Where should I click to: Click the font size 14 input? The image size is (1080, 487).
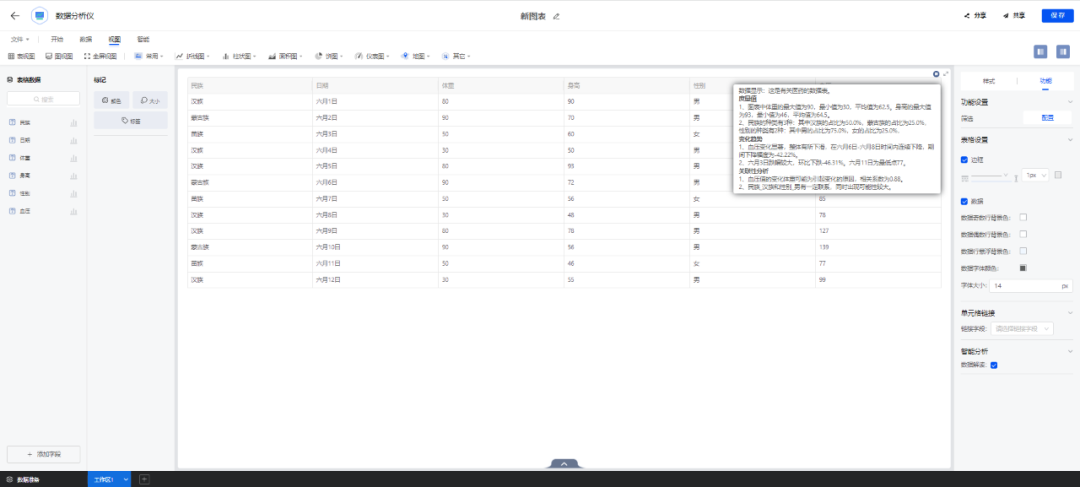coord(1031,285)
